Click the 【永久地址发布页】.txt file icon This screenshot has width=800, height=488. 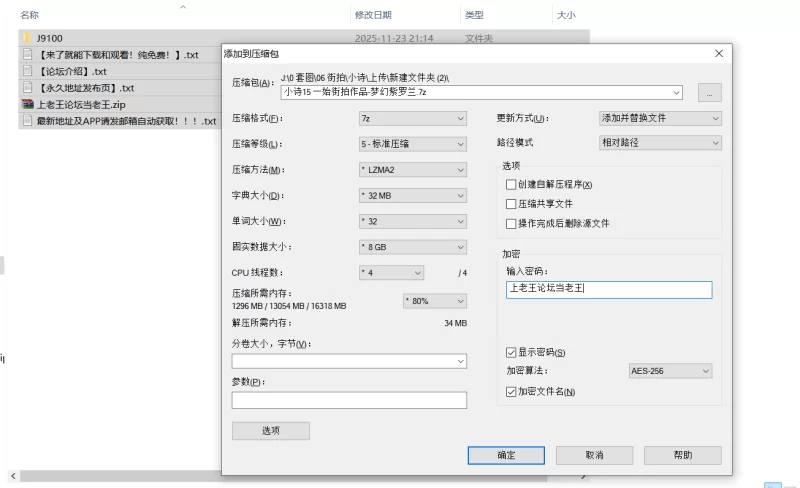pos(27,88)
